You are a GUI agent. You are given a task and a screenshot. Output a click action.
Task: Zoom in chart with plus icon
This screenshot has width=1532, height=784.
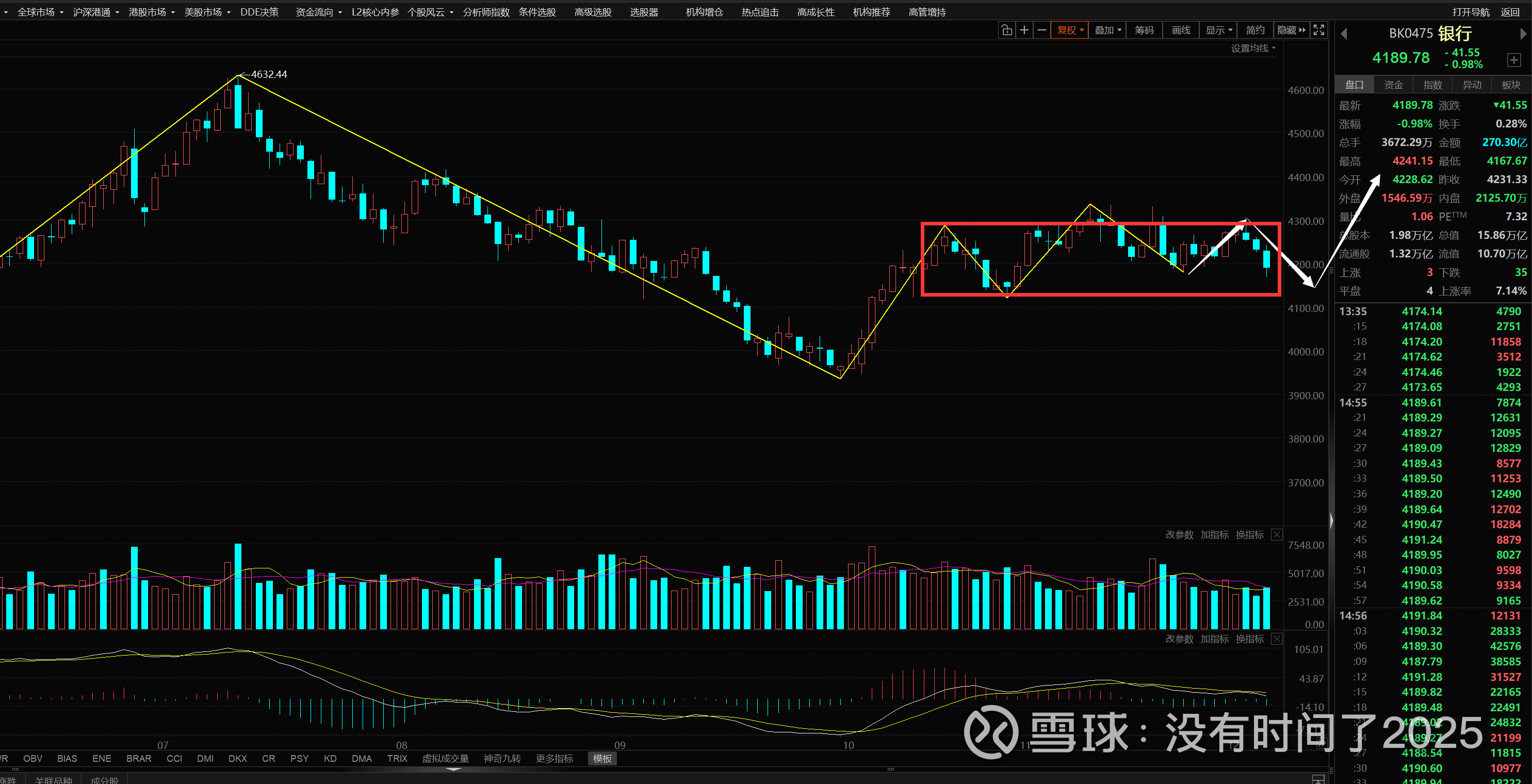coord(1024,30)
